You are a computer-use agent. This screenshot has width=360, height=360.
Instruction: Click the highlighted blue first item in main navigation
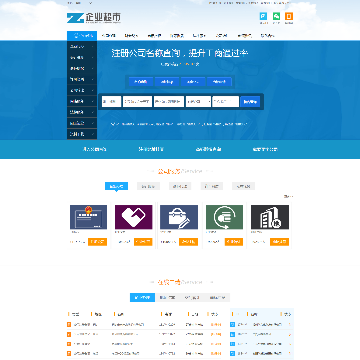pos(82,36)
